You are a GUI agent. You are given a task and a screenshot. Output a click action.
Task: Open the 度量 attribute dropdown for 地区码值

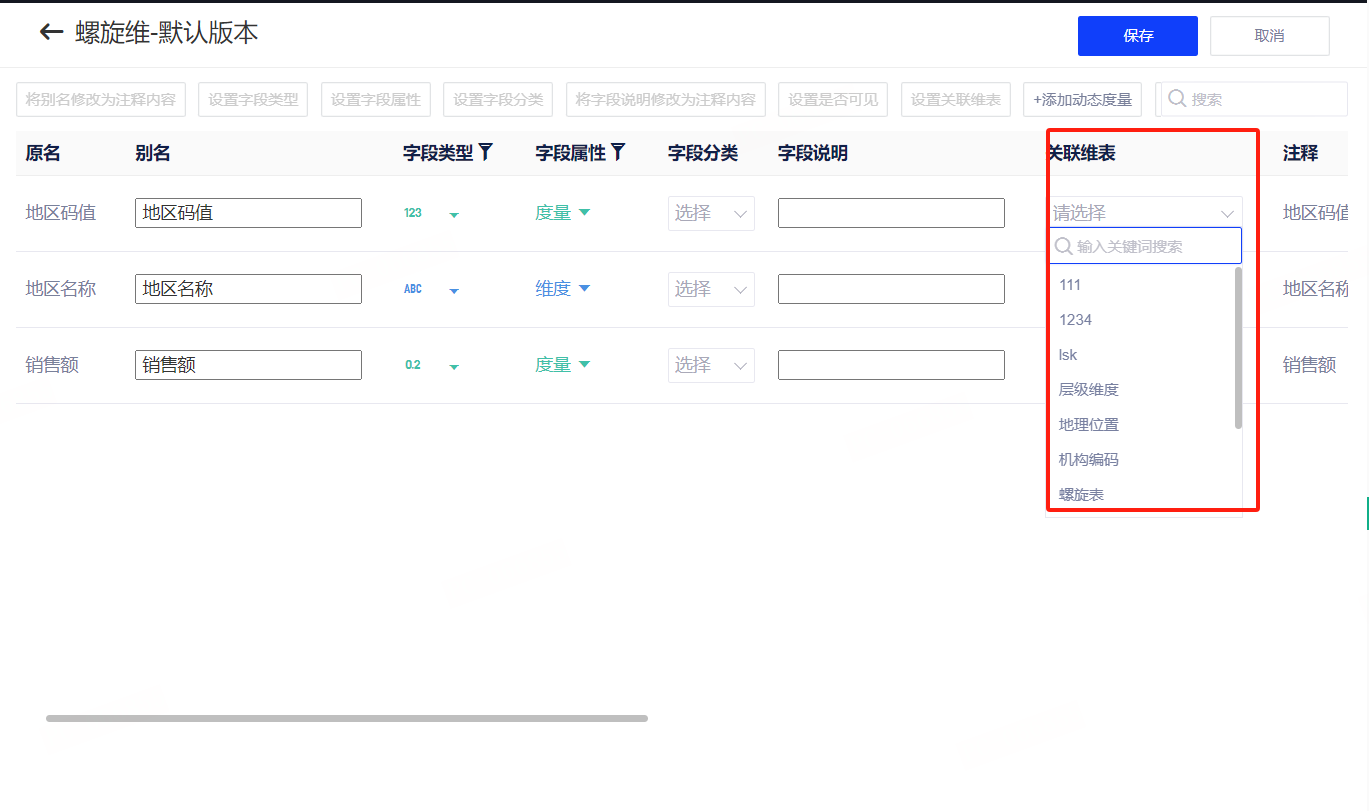563,213
